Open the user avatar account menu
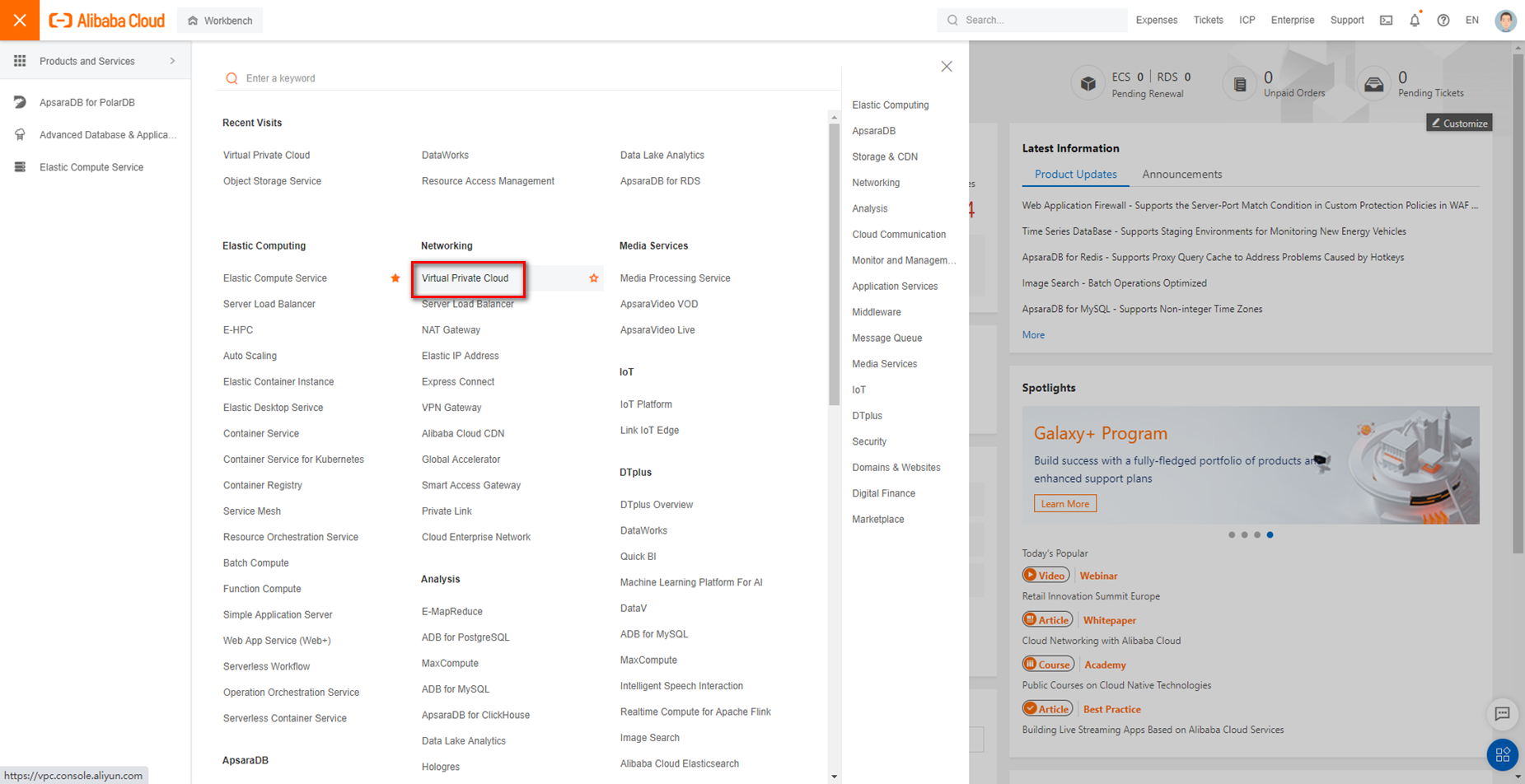1525x784 pixels. 1505,21
